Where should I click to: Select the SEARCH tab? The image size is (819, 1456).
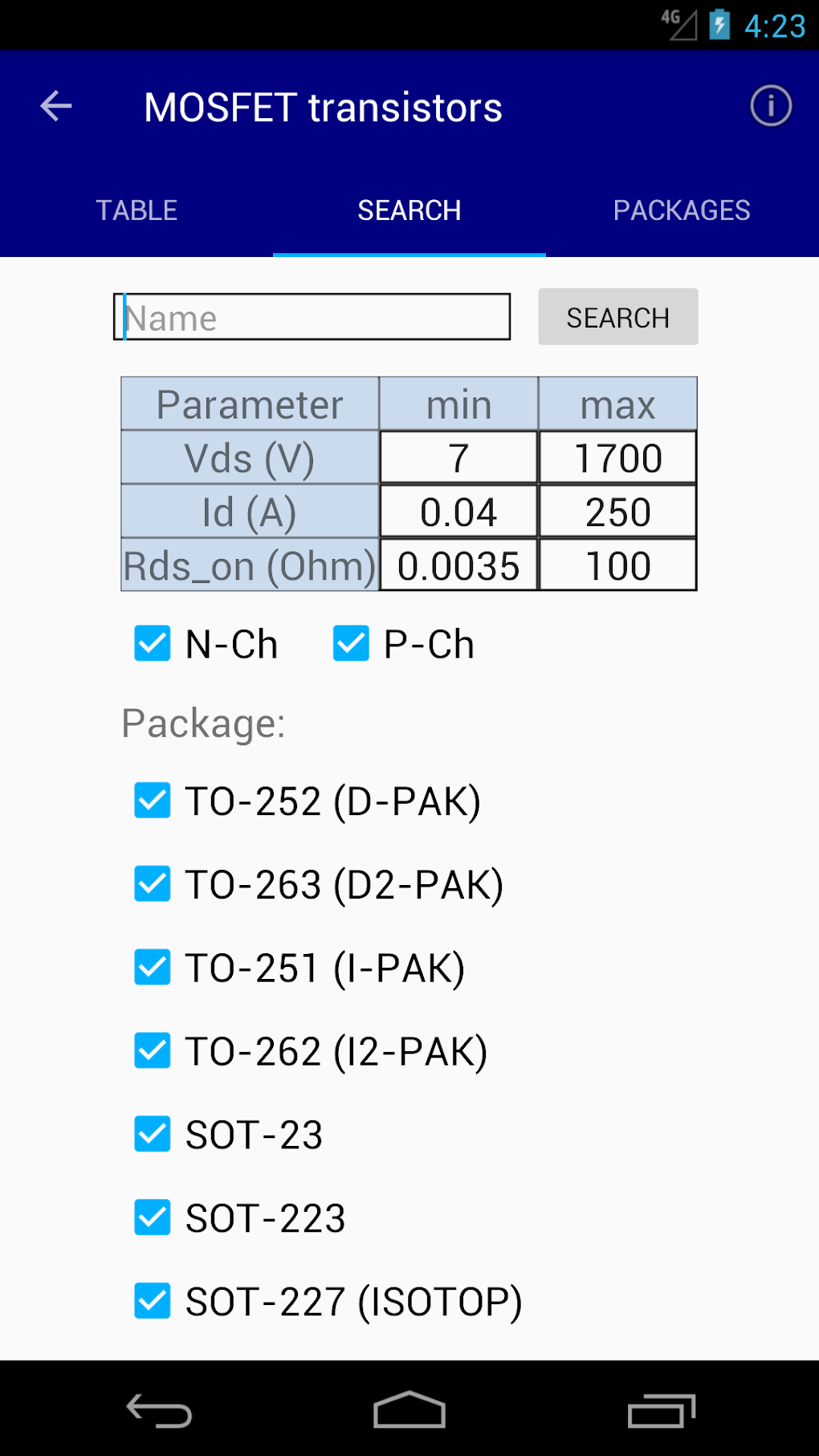tap(409, 210)
